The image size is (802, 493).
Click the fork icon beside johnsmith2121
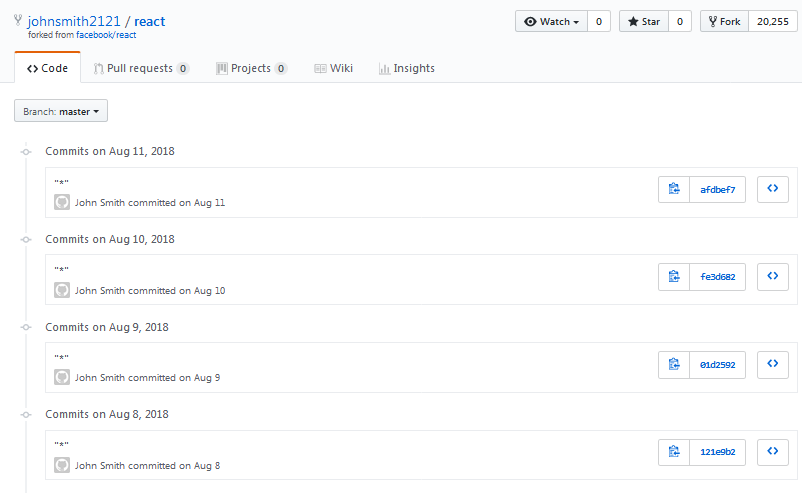point(18,20)
